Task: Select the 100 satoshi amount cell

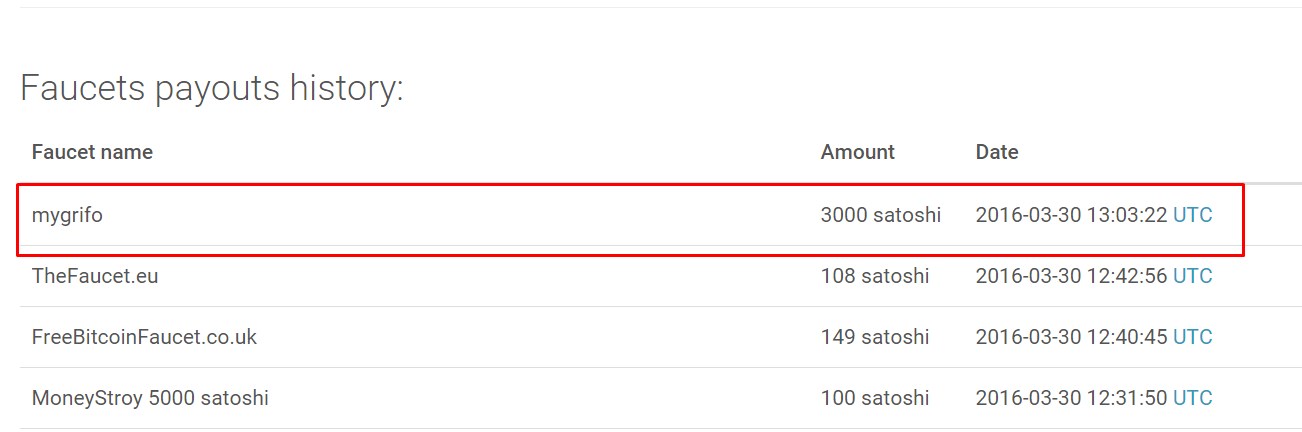Action: point(874,398)
